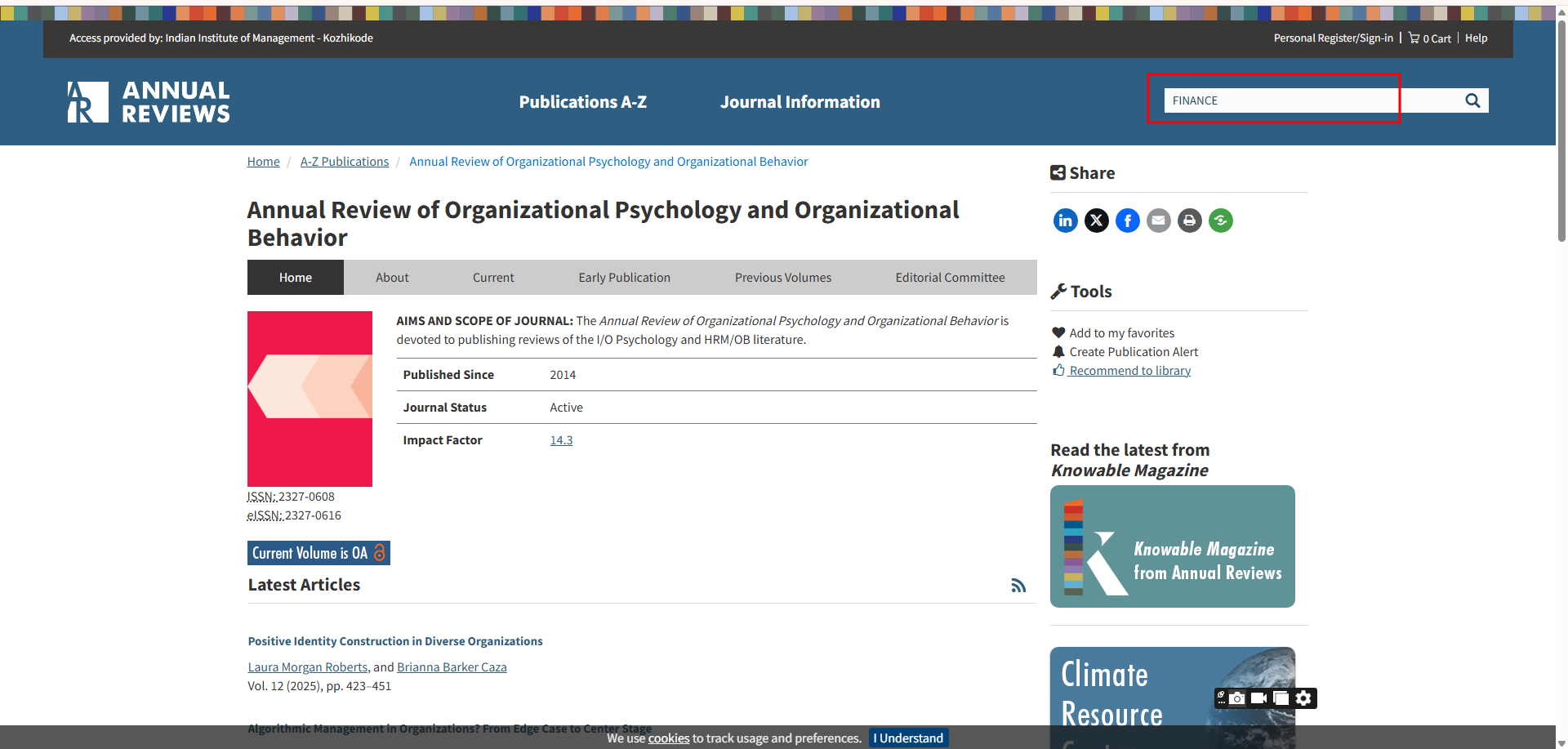
Task: Share by email icon
Action: tap(1158, 221)
